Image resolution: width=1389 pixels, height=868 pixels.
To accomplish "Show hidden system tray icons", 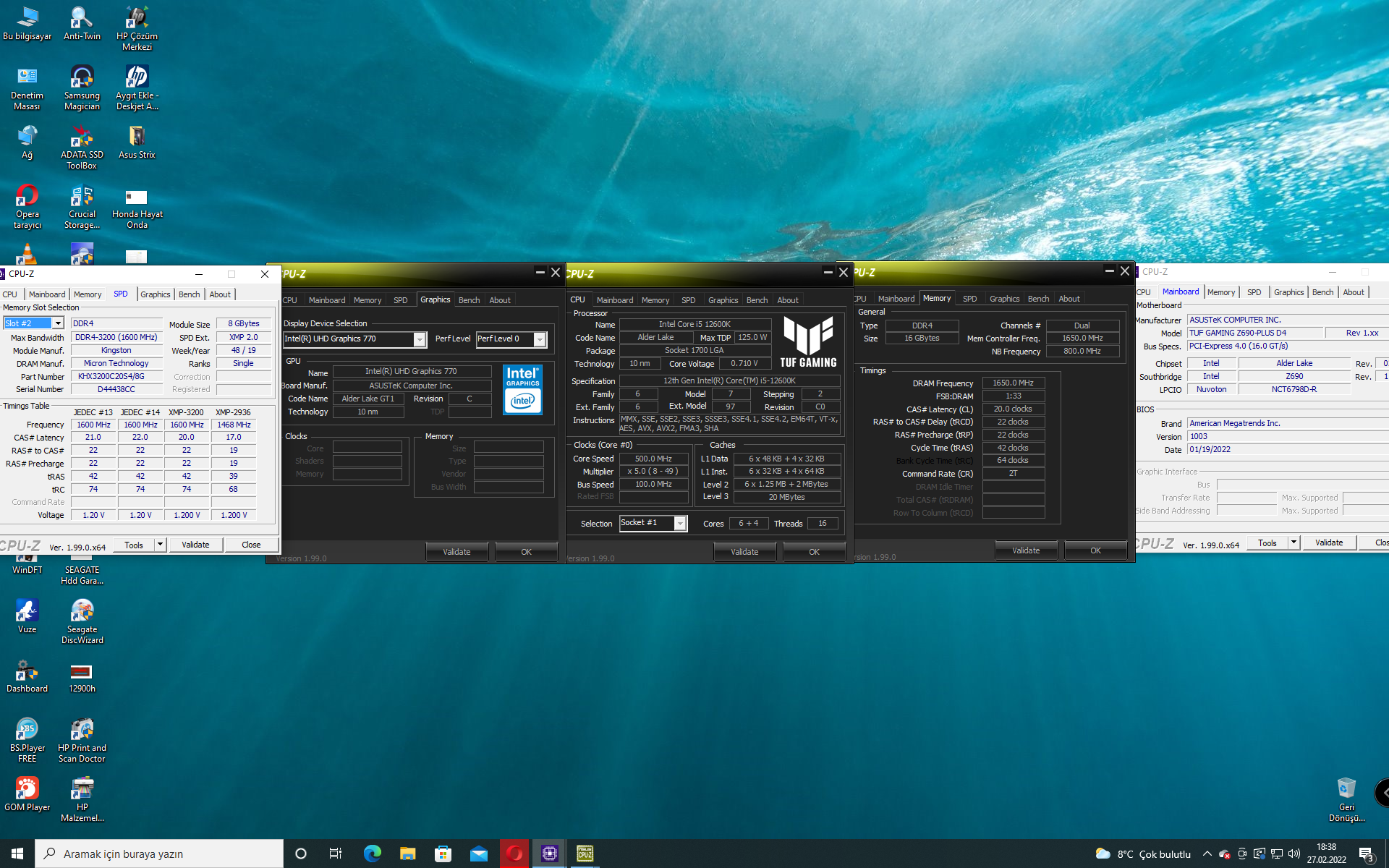I will point(1207,854).
